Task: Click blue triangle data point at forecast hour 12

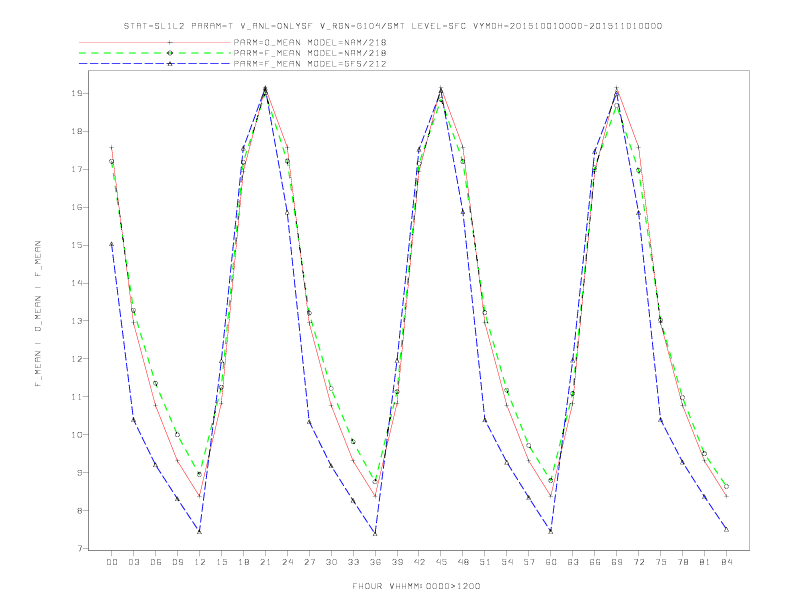Action: pos(200,531)
